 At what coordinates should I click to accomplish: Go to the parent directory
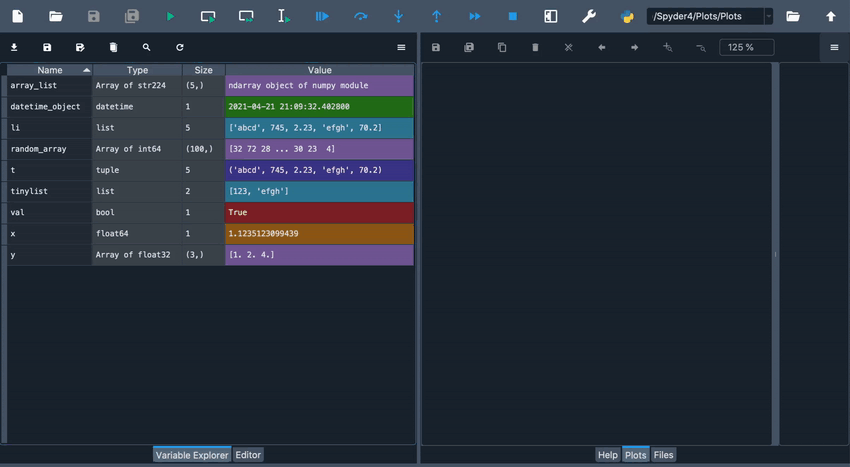pos(831,16)
